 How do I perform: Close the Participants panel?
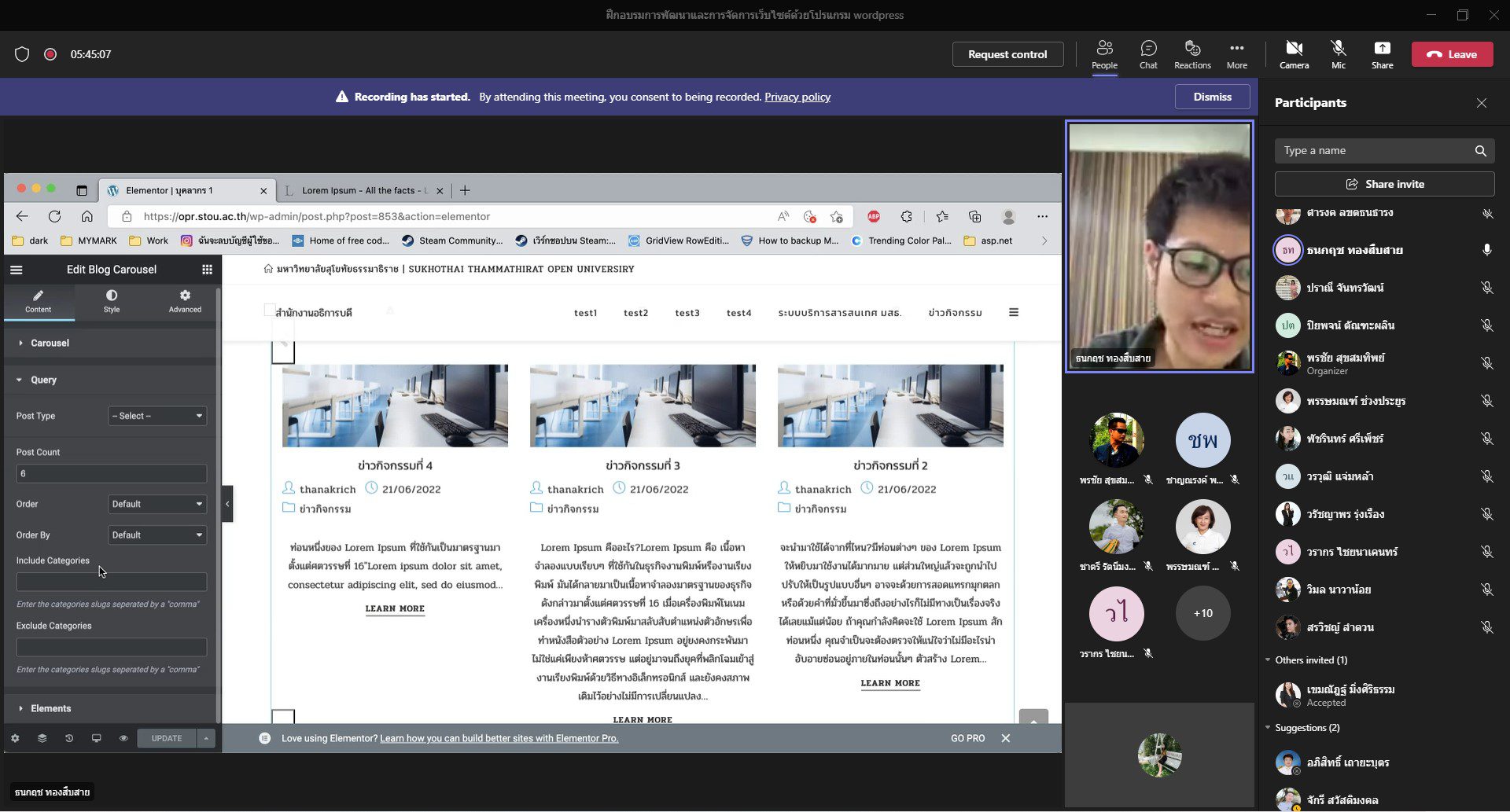coord(1481,103)
